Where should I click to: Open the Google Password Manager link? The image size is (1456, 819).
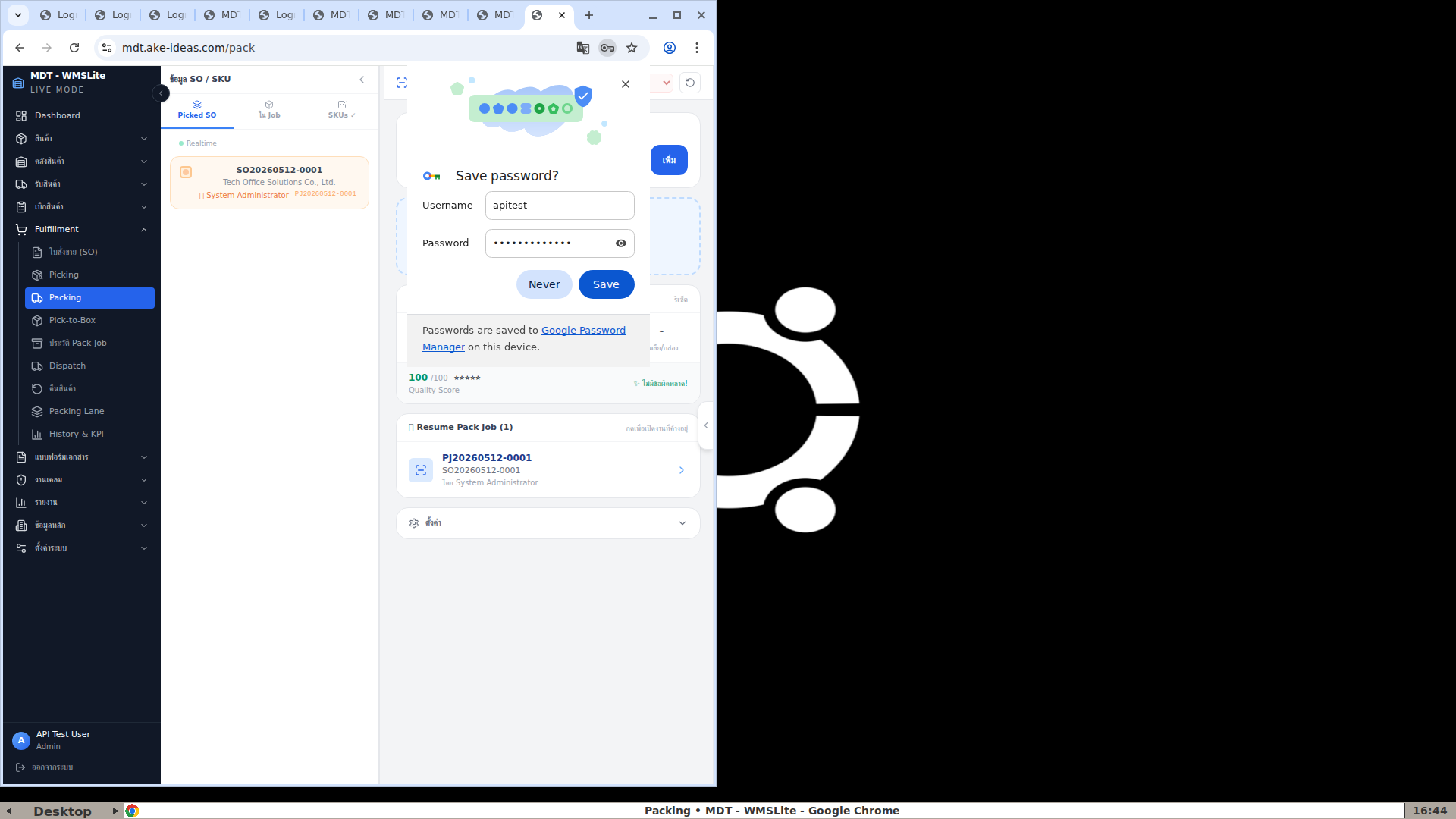(583, 331)
